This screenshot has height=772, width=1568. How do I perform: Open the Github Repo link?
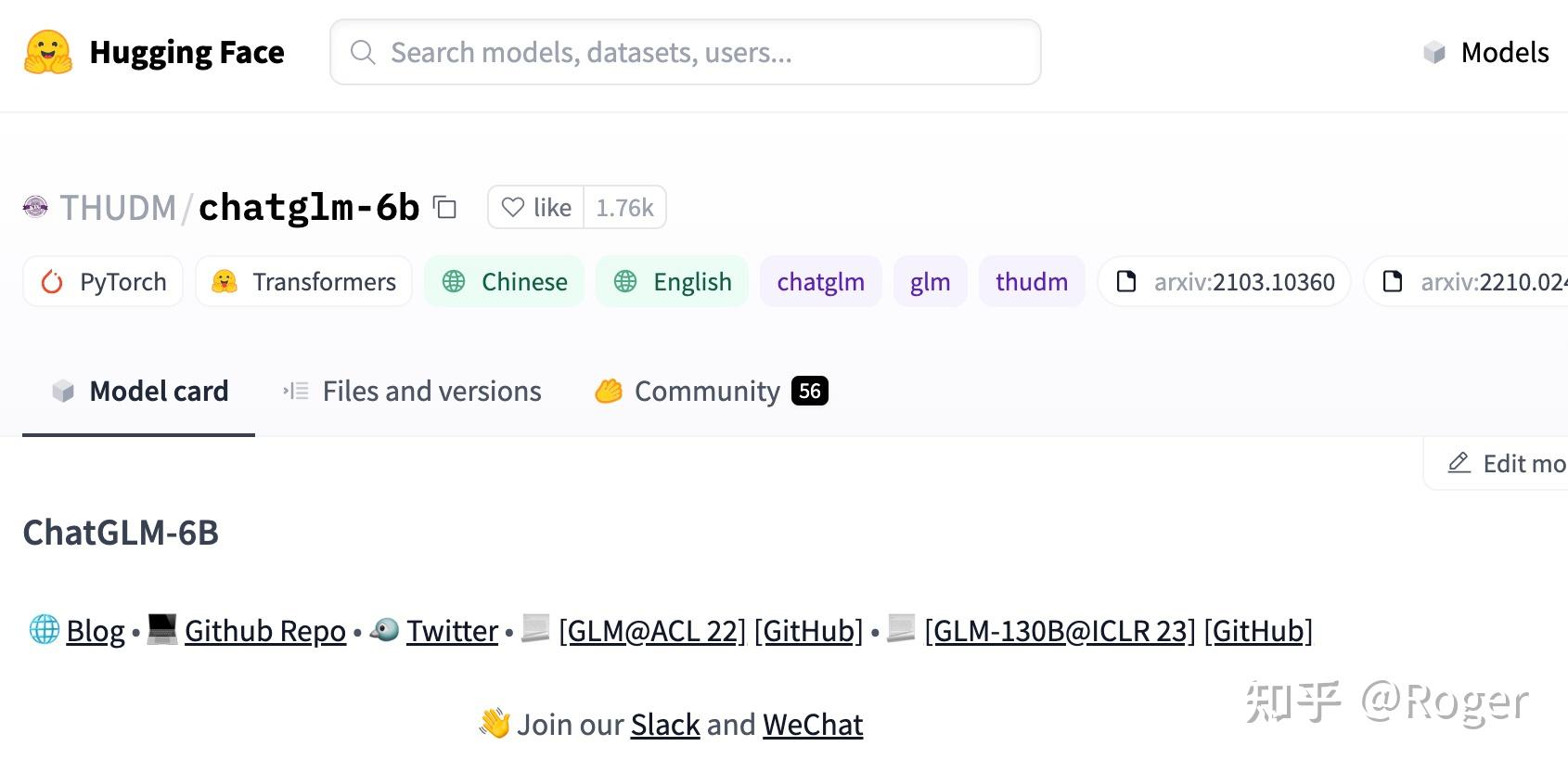pos(264,631)
